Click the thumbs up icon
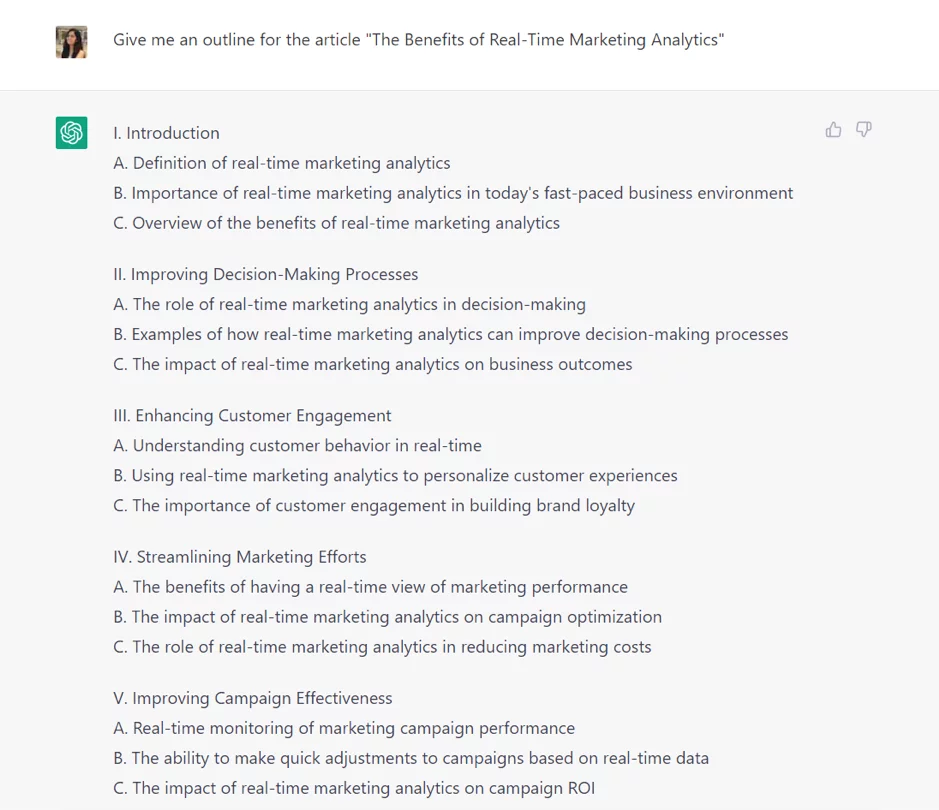This screenshot has height=810, width=939. (833, 129)
